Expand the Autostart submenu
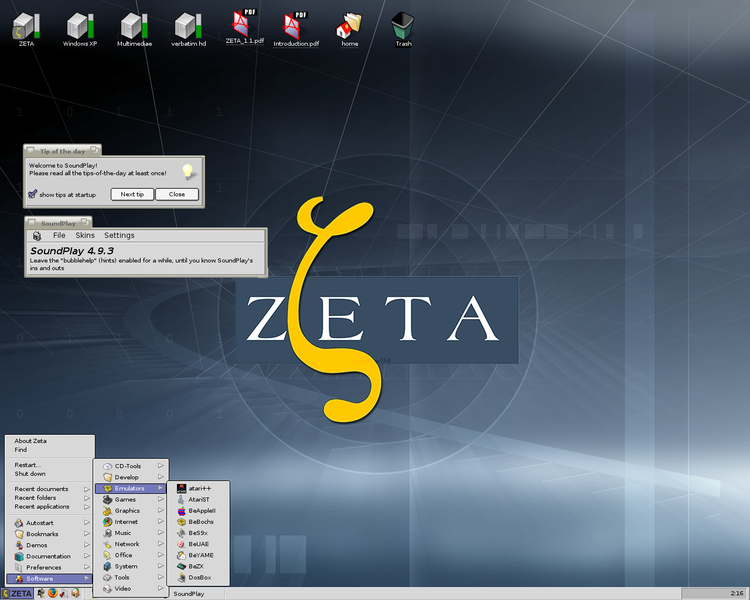The image size is (750, 600). pos(50,523)
